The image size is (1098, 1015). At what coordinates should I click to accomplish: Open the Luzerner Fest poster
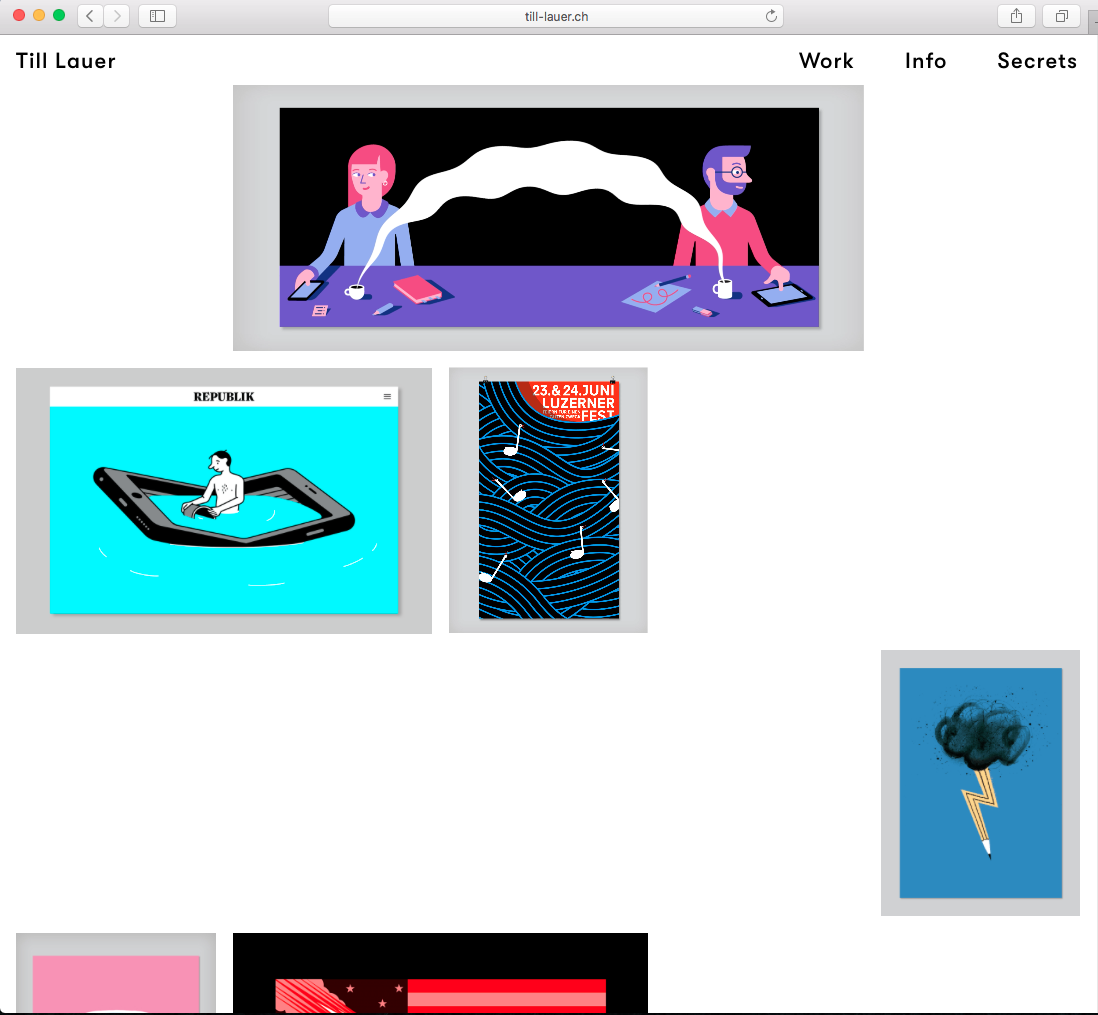[548, 500]
